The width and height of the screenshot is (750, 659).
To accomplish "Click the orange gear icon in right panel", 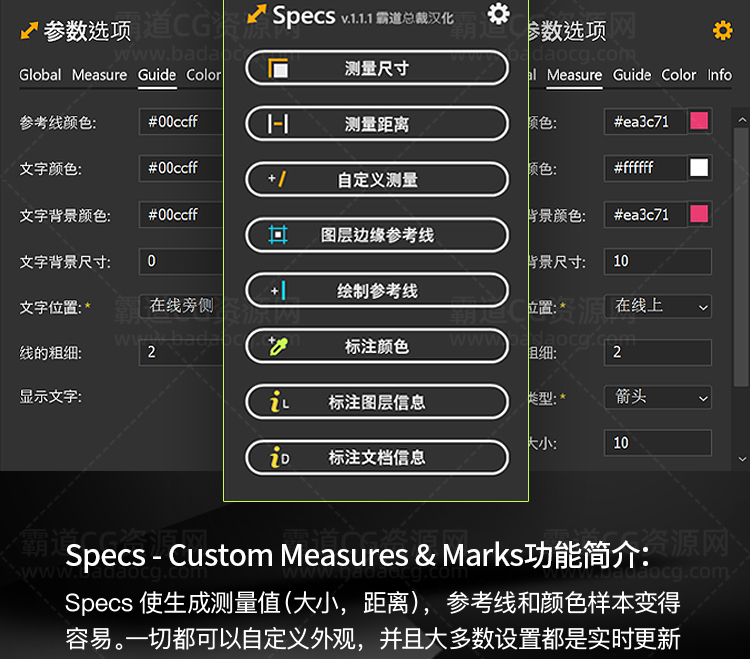I will (722, 31).
